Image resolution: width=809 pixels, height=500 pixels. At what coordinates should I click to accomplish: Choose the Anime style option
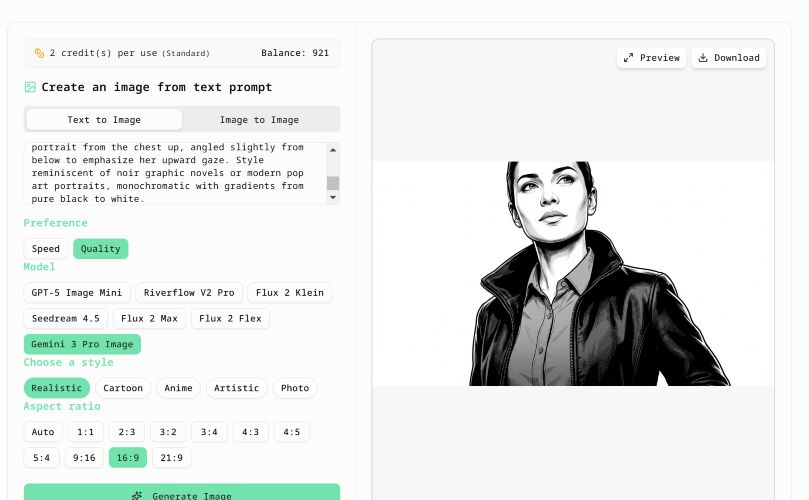[179, 388]
